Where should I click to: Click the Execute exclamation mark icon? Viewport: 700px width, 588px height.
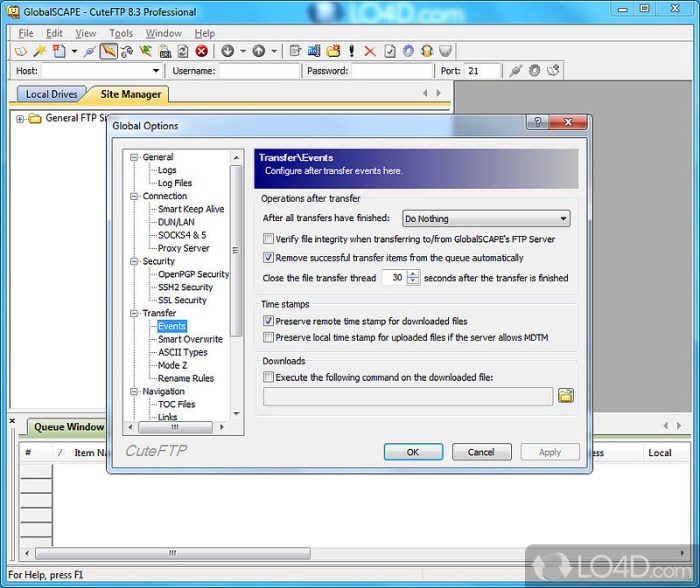352,51
